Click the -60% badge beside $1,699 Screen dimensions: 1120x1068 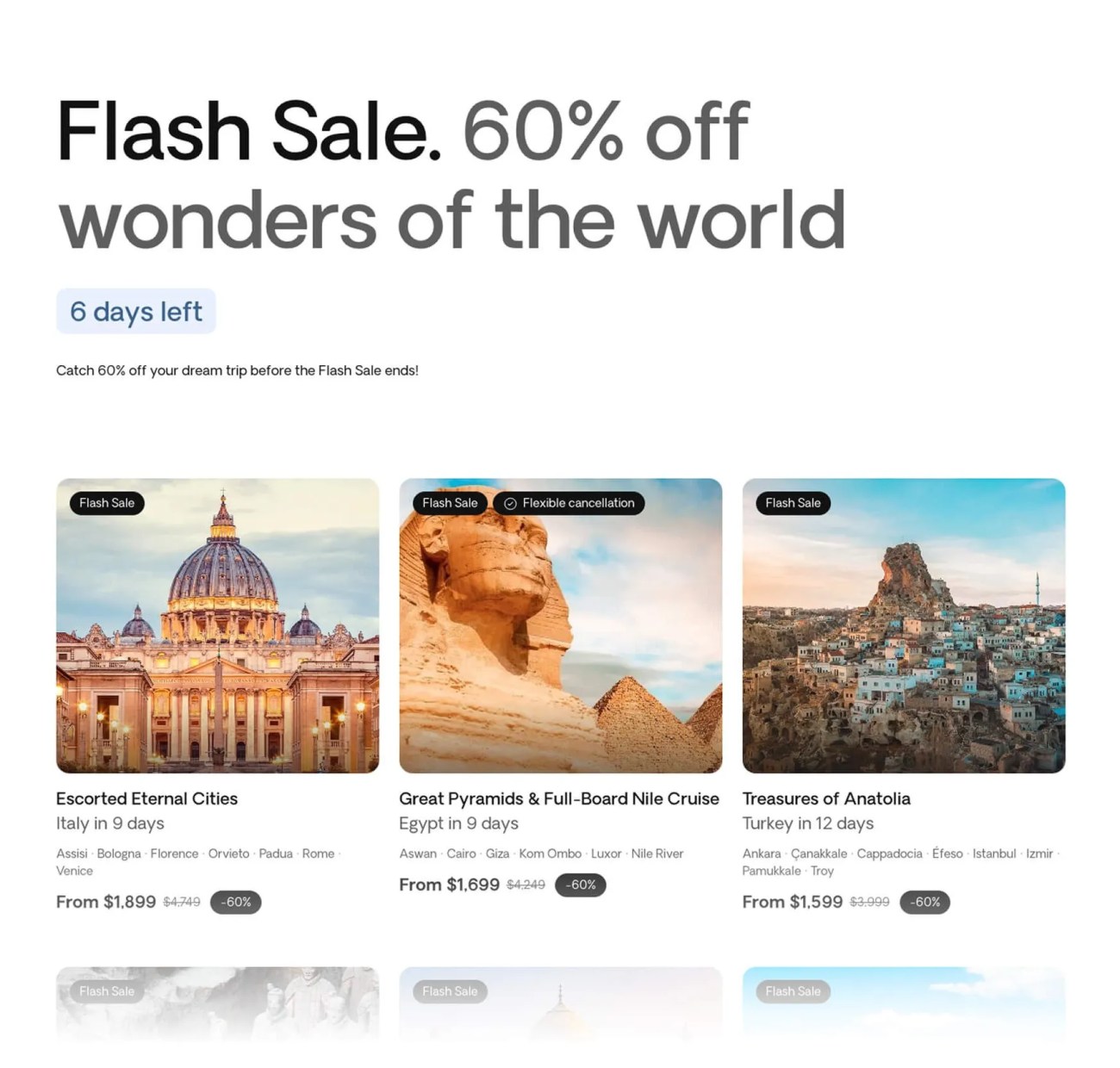581,885
